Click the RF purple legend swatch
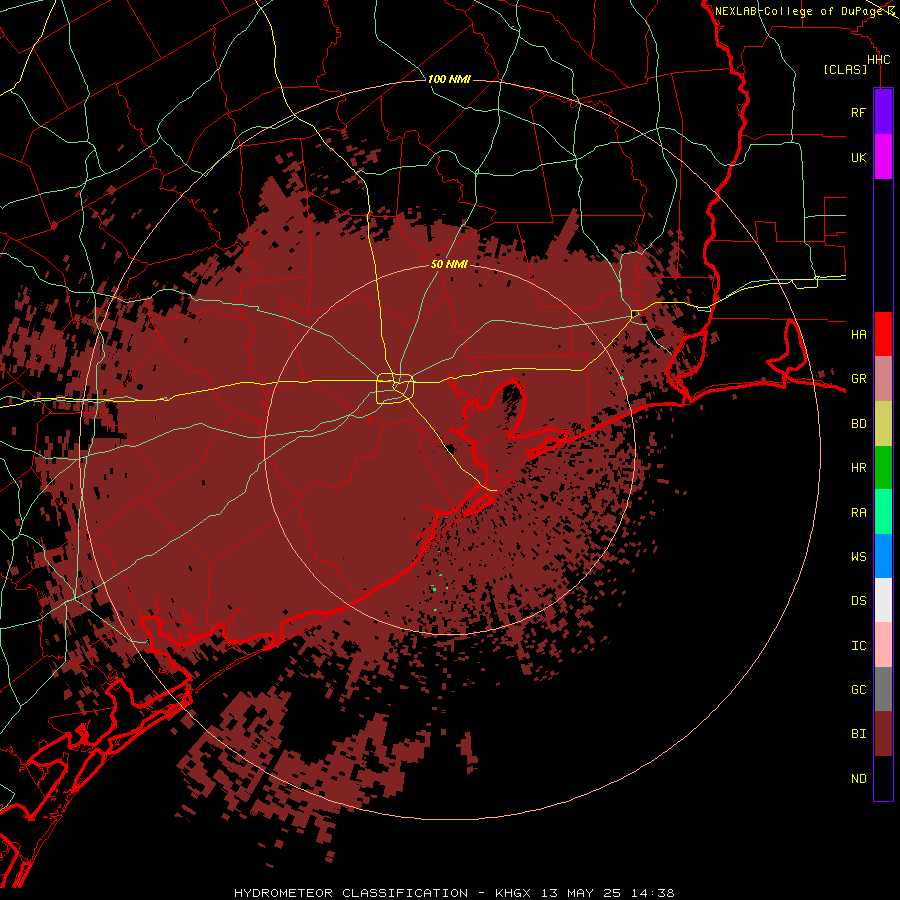This screenshot has width=900, height=900. pyautogui.click(x=883, y=112)
